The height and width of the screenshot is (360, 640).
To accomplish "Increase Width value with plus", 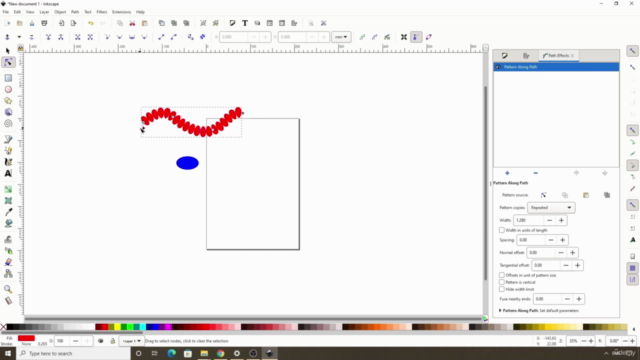I will 561,220.
